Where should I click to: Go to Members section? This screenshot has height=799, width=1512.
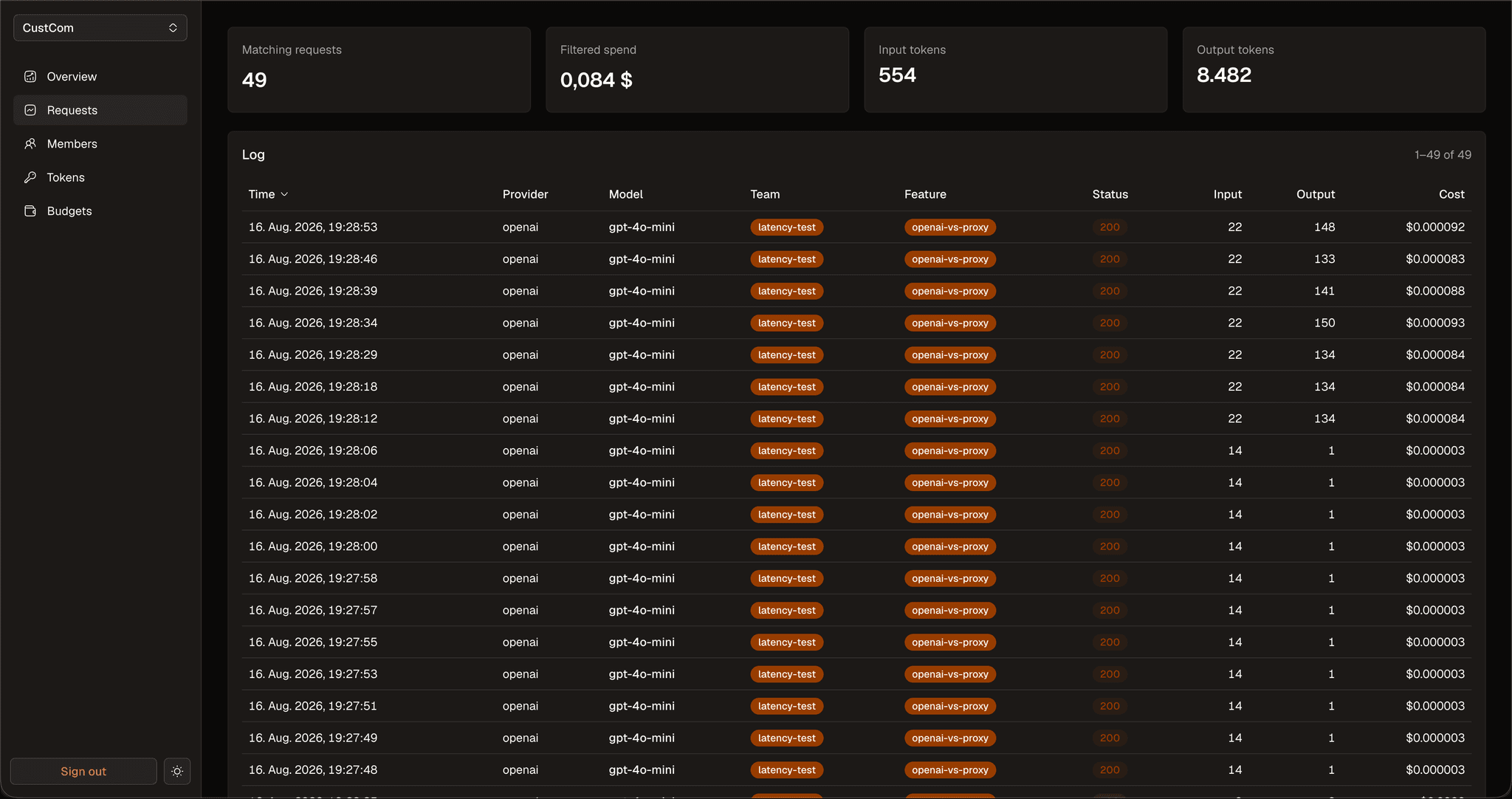[100, 144]
